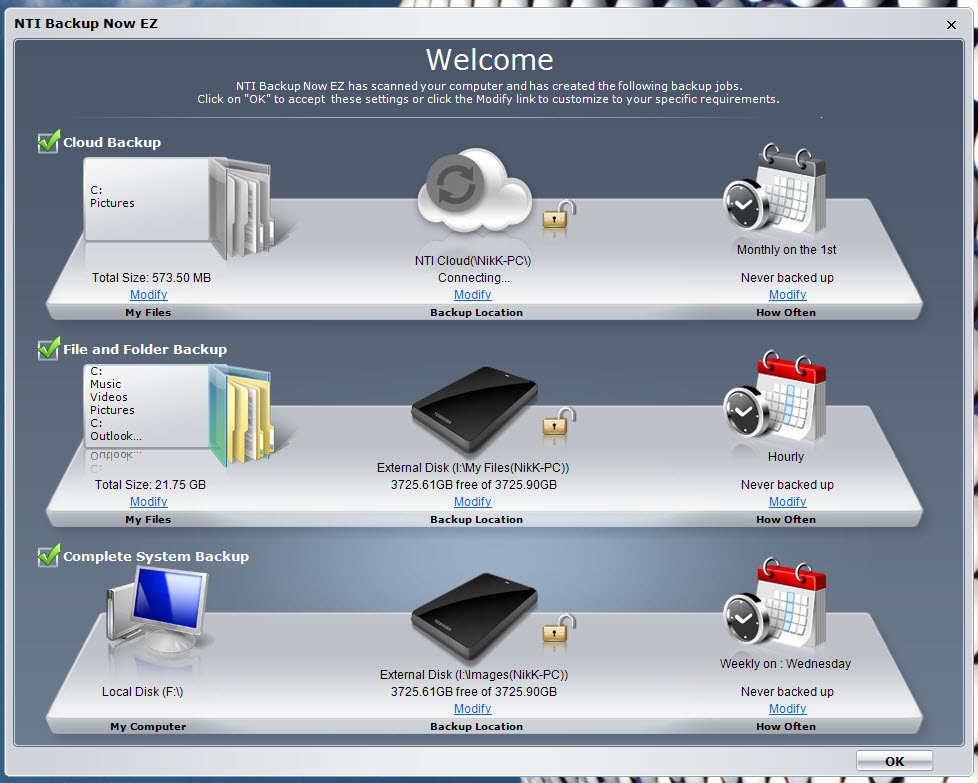
Task: Click the 'Welcome' heading
Action: 490,60
